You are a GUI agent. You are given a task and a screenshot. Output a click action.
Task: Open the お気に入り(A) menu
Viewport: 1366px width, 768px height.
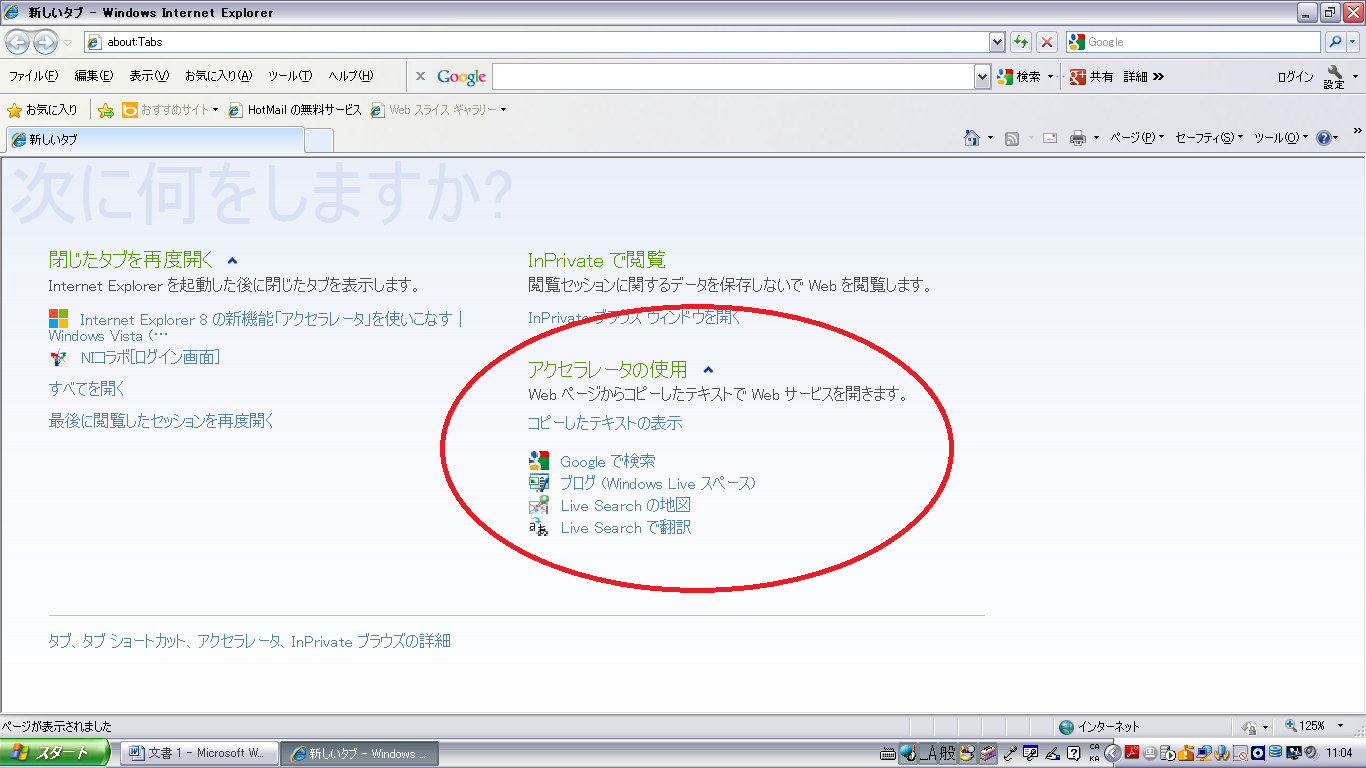pos(218,76)
